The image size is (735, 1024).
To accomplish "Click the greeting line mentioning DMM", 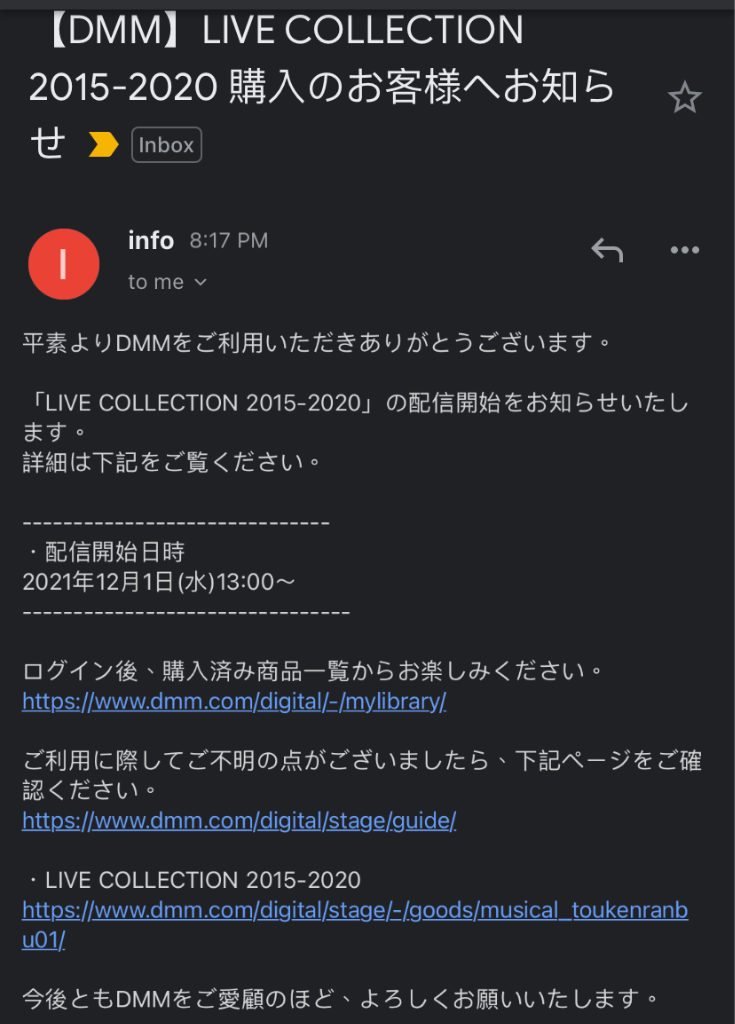I will point(317,342).
